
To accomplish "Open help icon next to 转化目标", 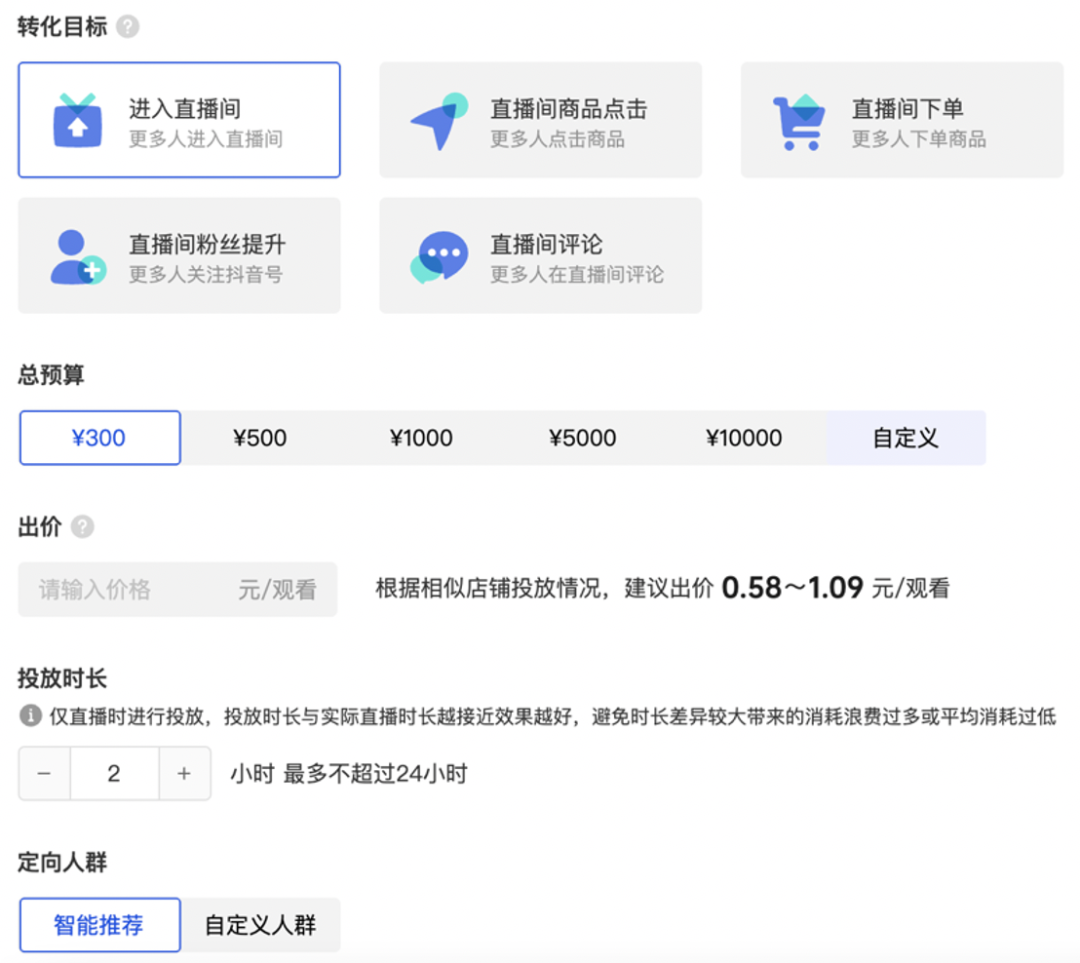I will (x=127, y=27).
